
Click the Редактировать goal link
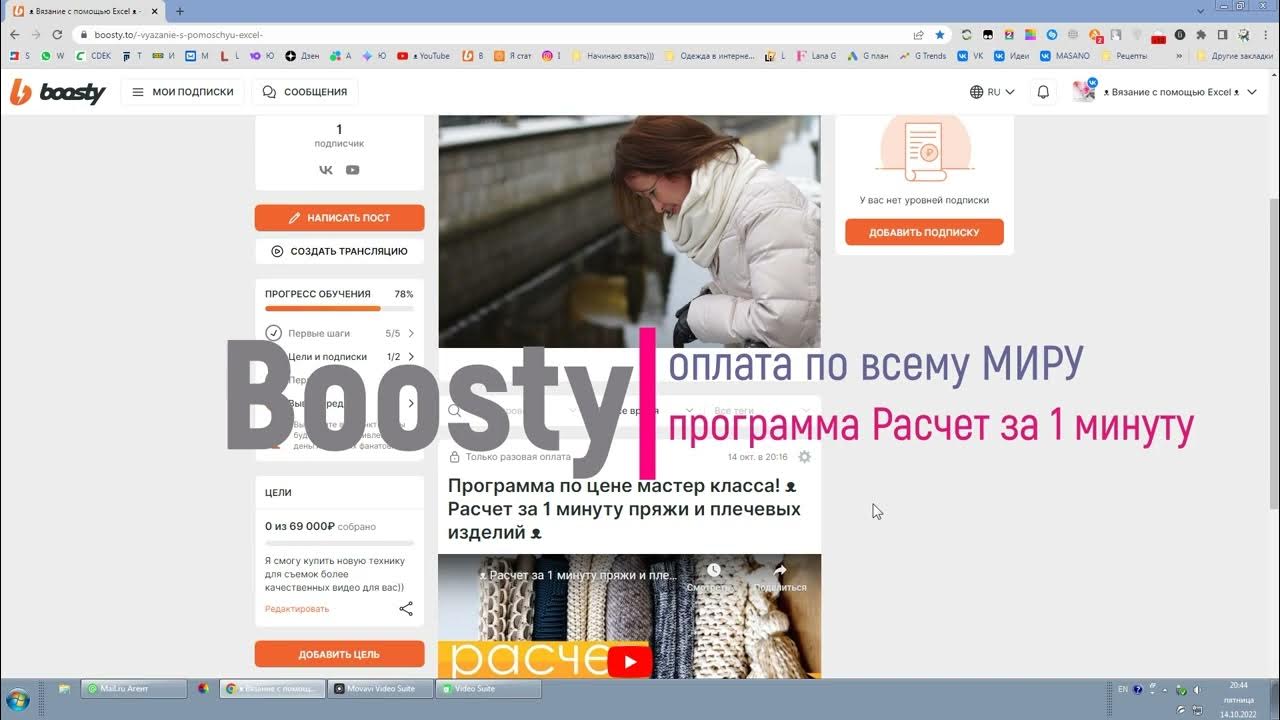pyautogui.click(x=297, y=609)
